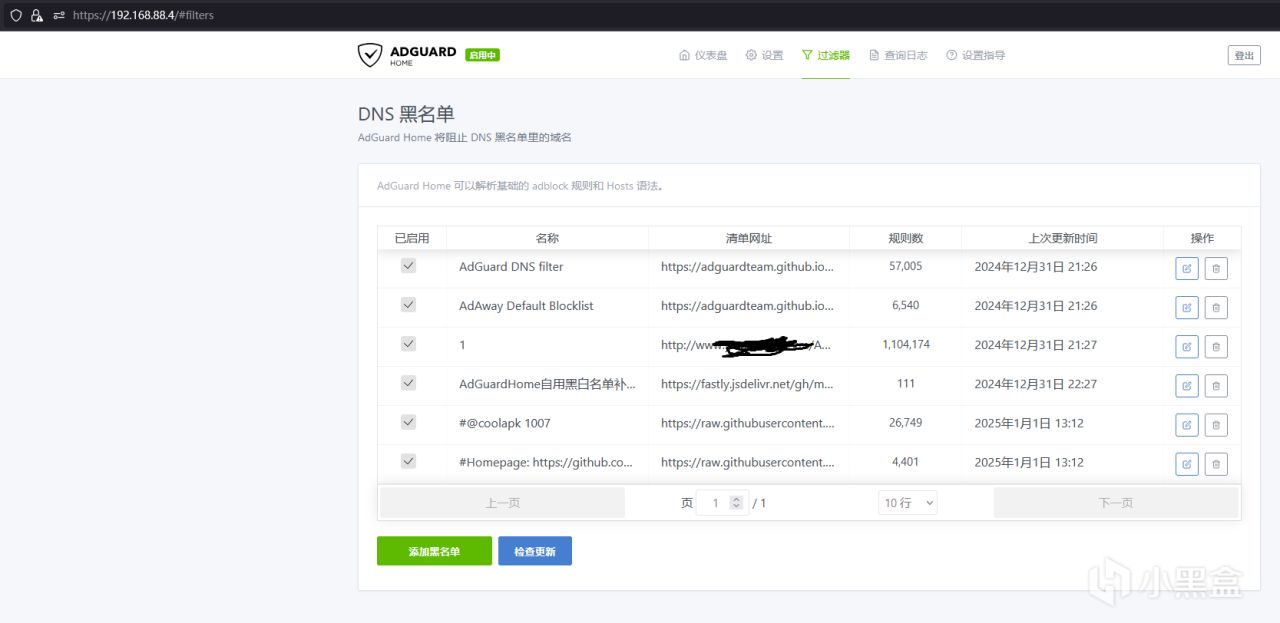Sort by 规则数 column header
The height and width of the screenshot is (623, 1280).
(906, 238)
